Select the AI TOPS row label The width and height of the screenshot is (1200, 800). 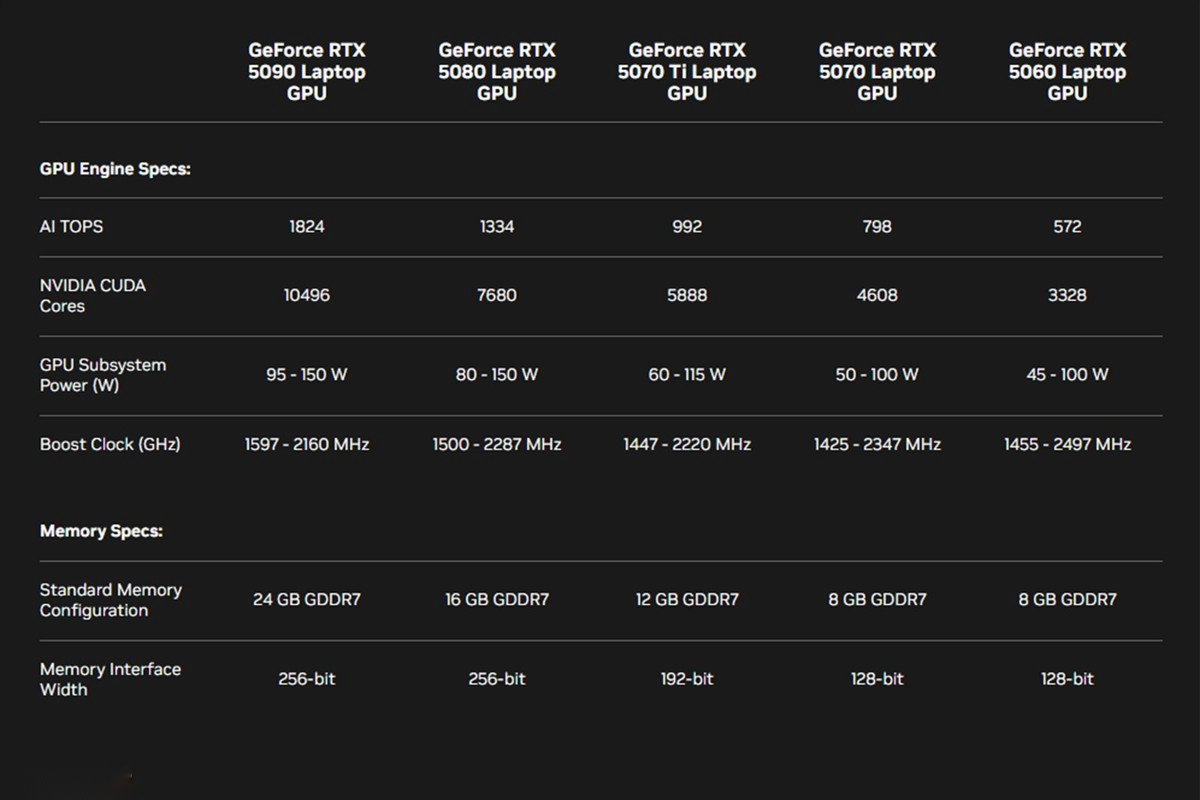[x=71, y=227]
